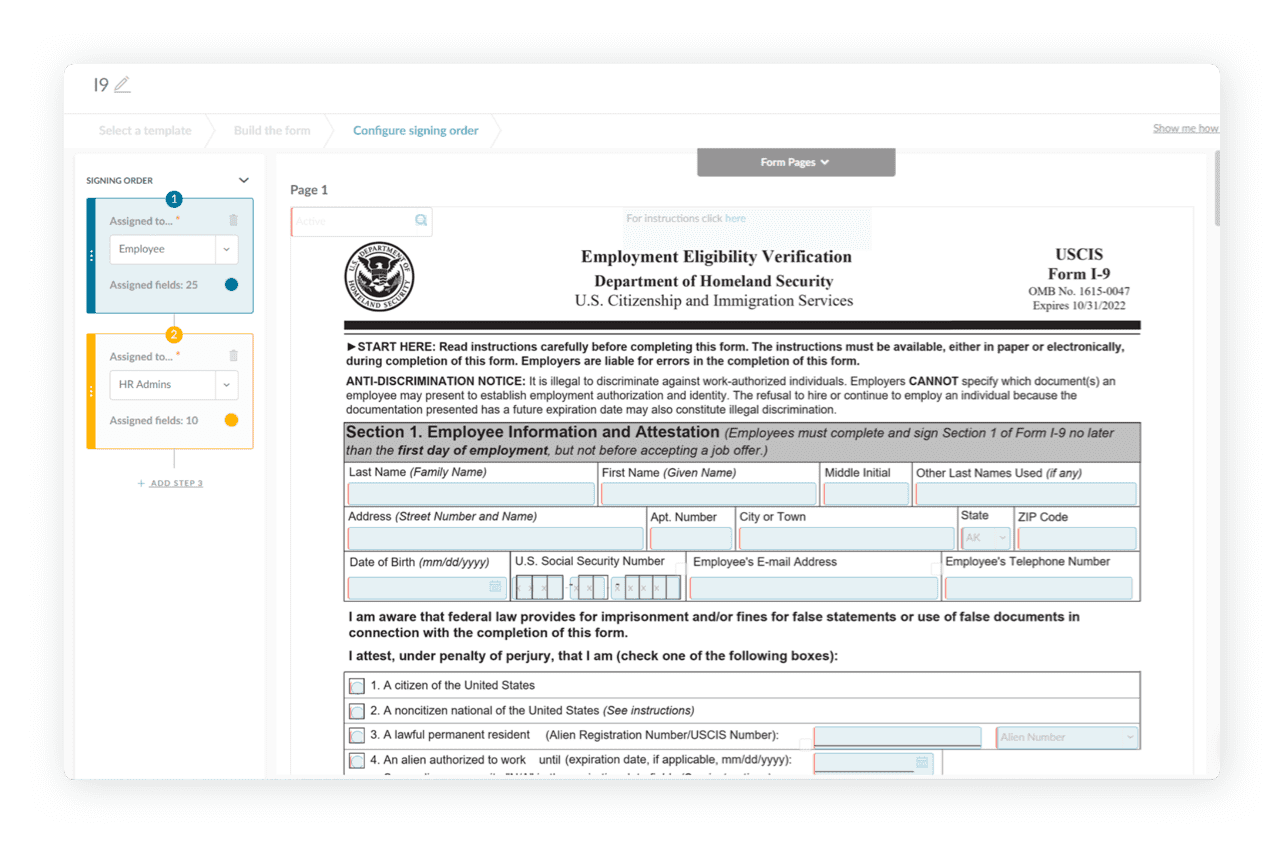Click the 'Page 1' label
This screenshot has height=844, width=1284.
click(x=309, y=190)
